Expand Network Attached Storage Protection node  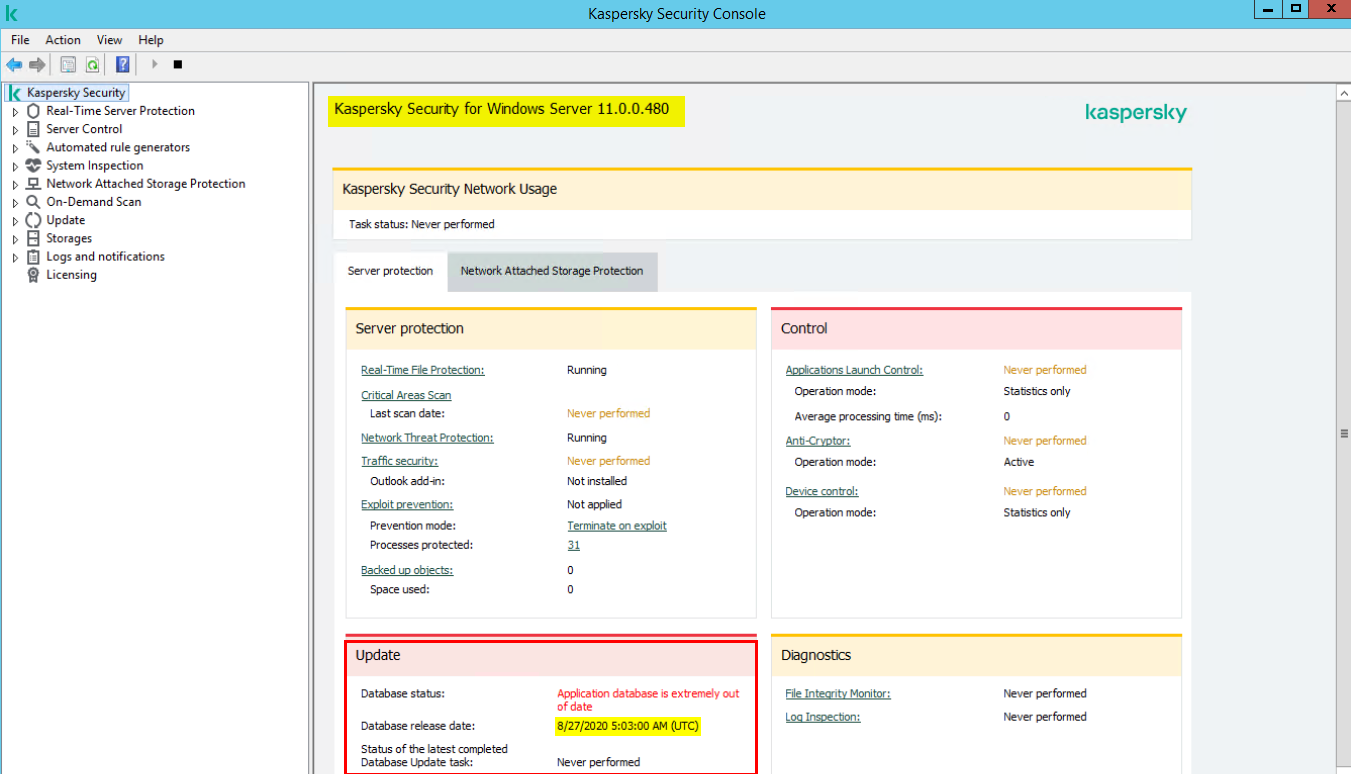pyautogui.click(x=15, y=185)
